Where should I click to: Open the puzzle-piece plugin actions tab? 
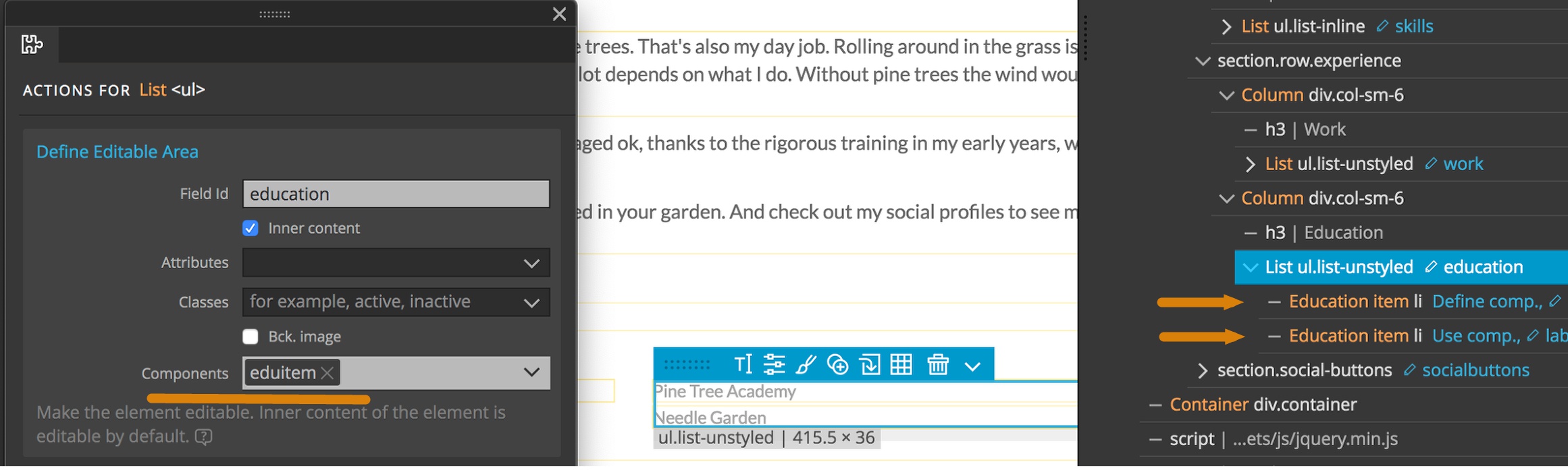click(32, 45)
